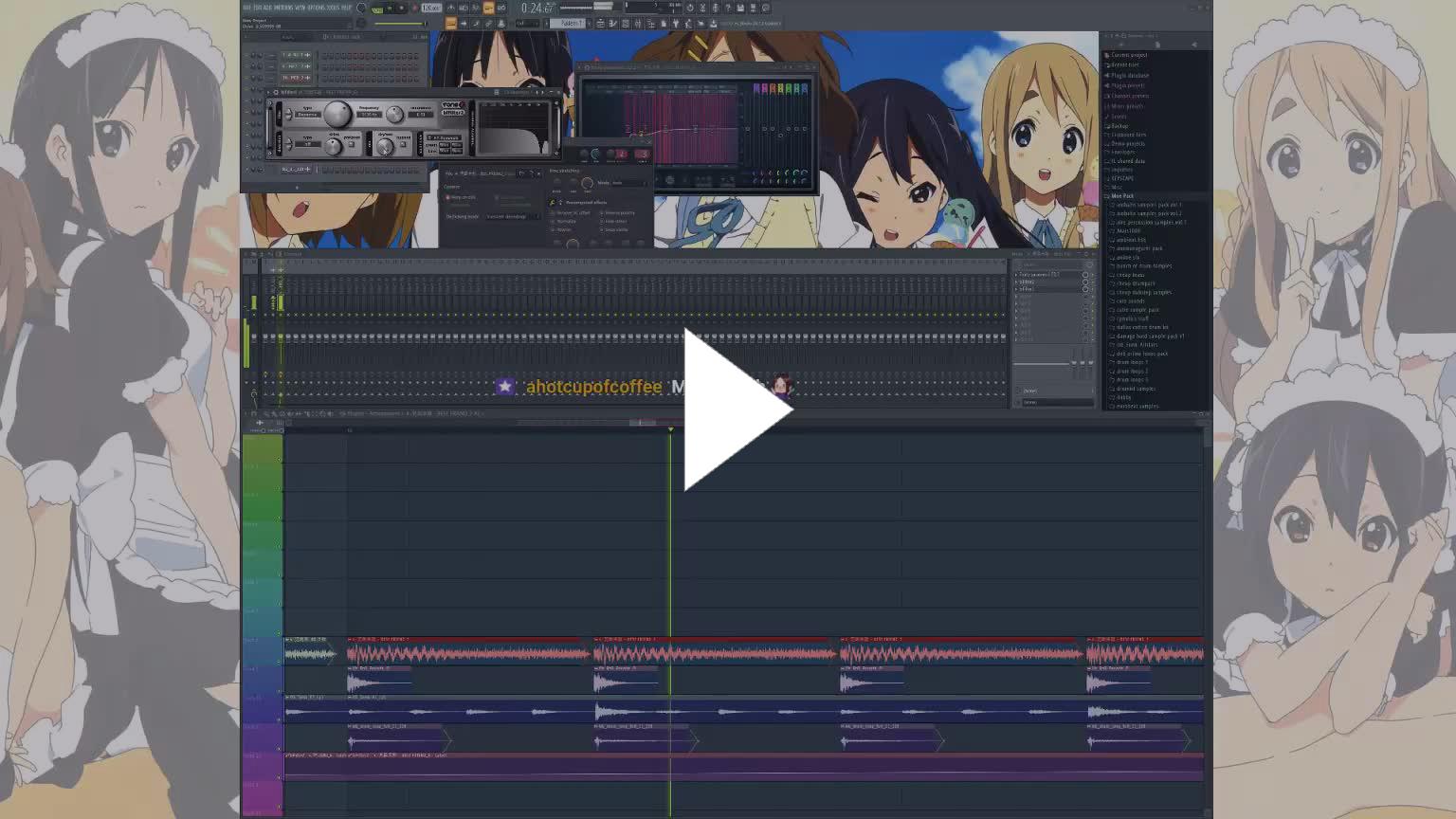Image resolution: width=1456 pixels, height=819 pixels.
Task: Click the microphone icon in the top toolbar
Action: click(715, 8)
